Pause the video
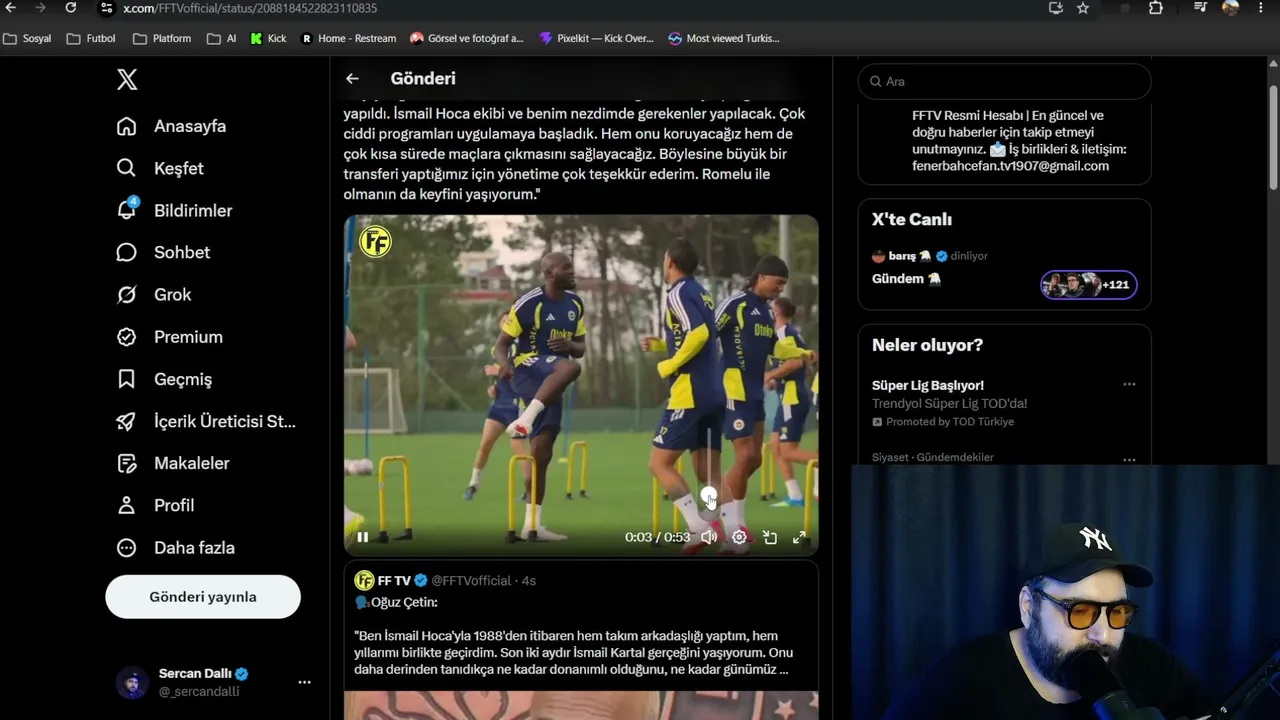This screenshot has width=1280, height=720. click(362, 537)
